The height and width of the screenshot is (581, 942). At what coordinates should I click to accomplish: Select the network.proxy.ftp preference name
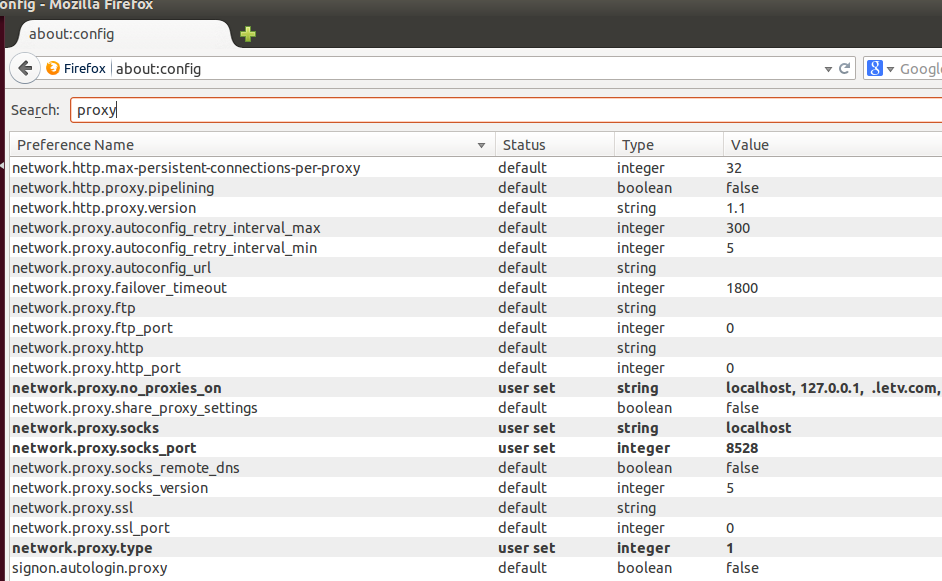coord(74,308)
